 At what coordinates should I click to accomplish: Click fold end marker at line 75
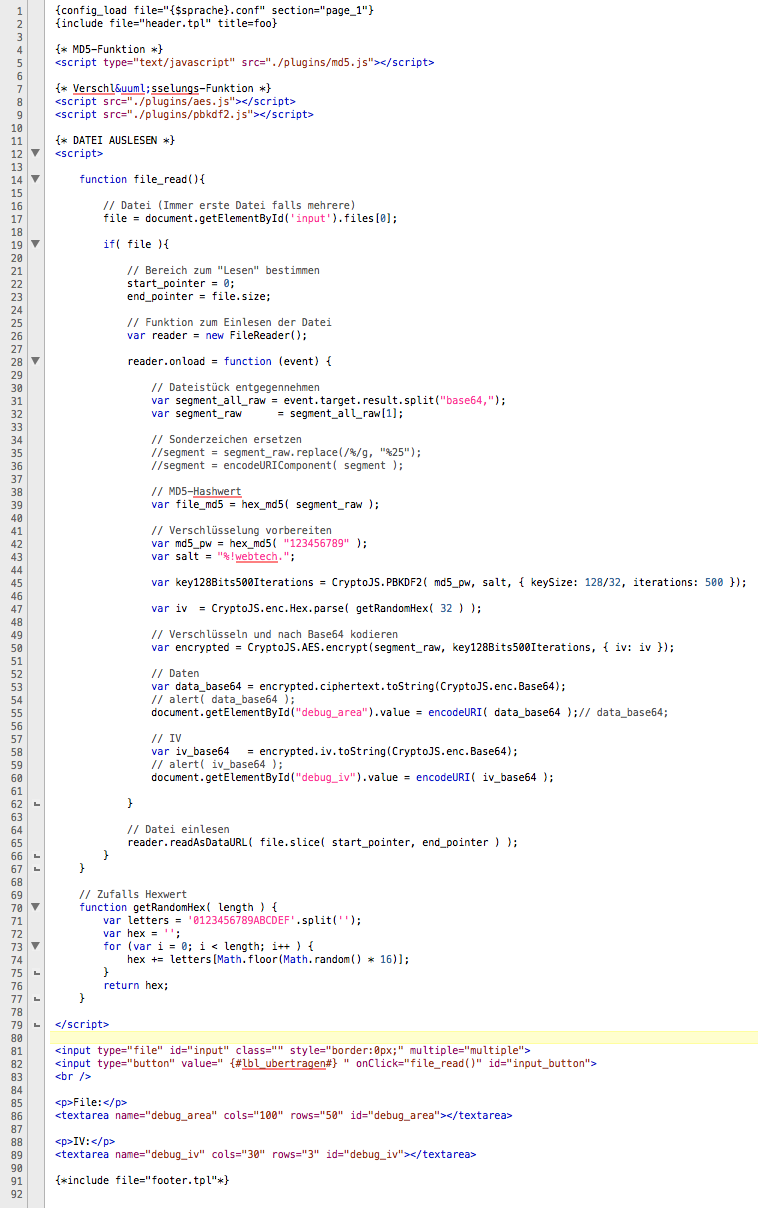pyautogui.click(x=36, y=972)
